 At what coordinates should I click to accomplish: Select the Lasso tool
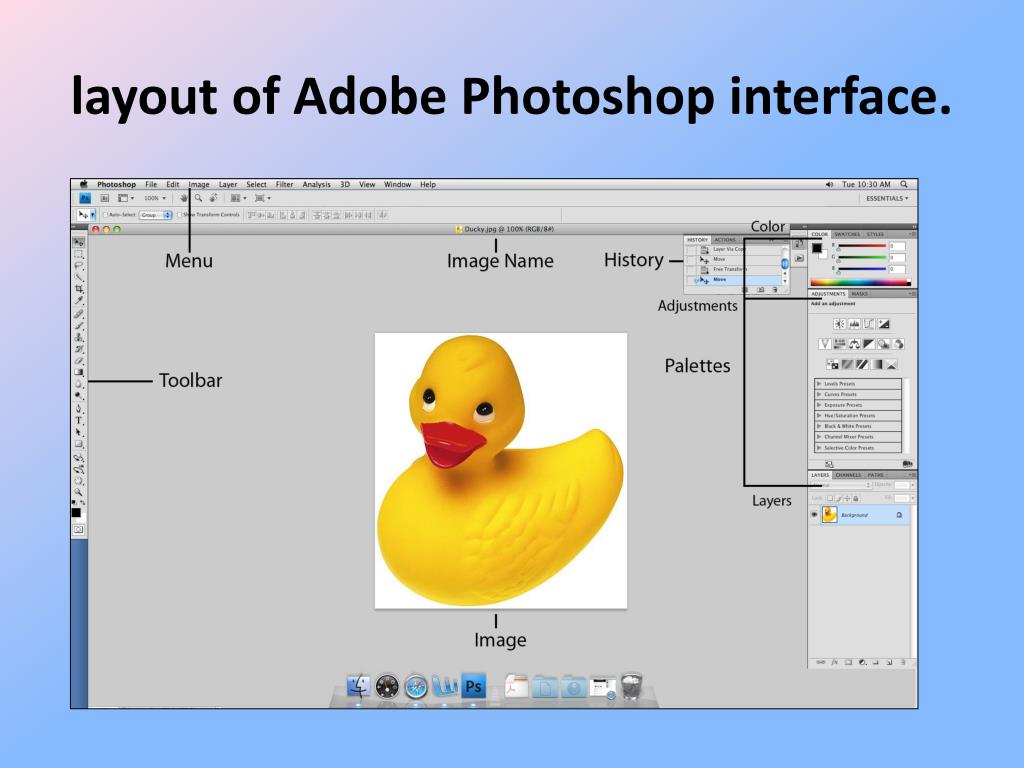pyautogui.click(x=79, y=264)
